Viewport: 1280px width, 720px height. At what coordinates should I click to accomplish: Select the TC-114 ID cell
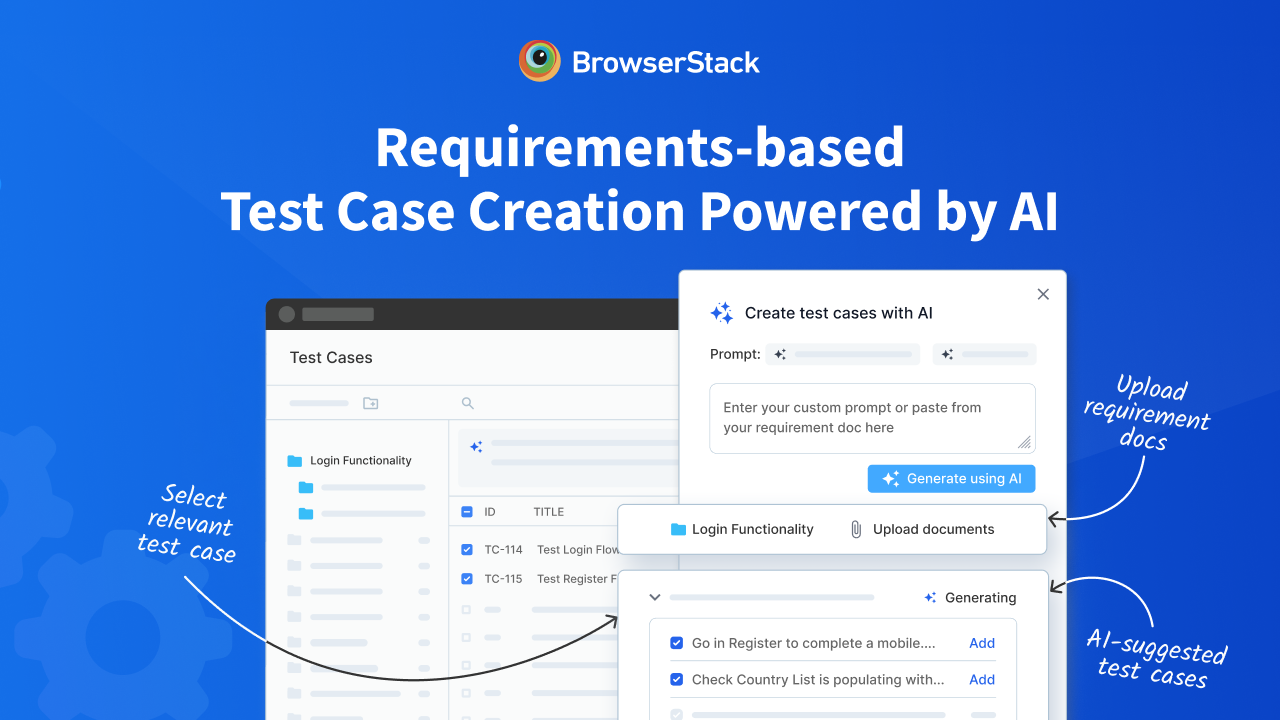pyautogui.click(x=504, y=549)
